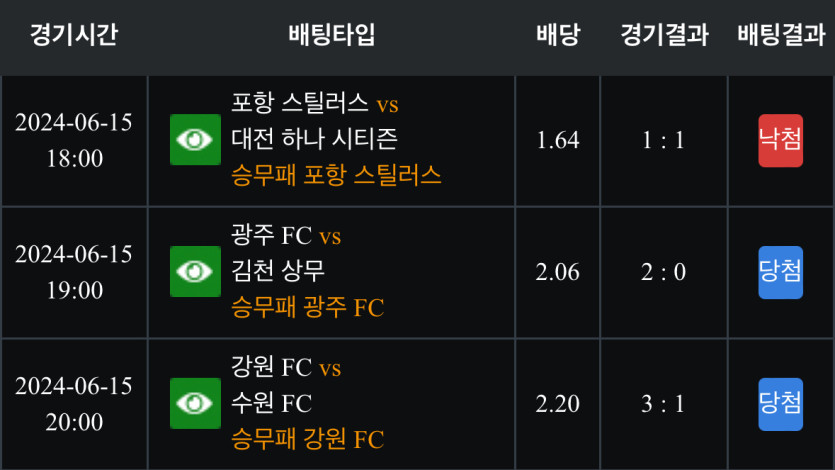Click the eye icon for 강원 FC match

coord(195,403)
